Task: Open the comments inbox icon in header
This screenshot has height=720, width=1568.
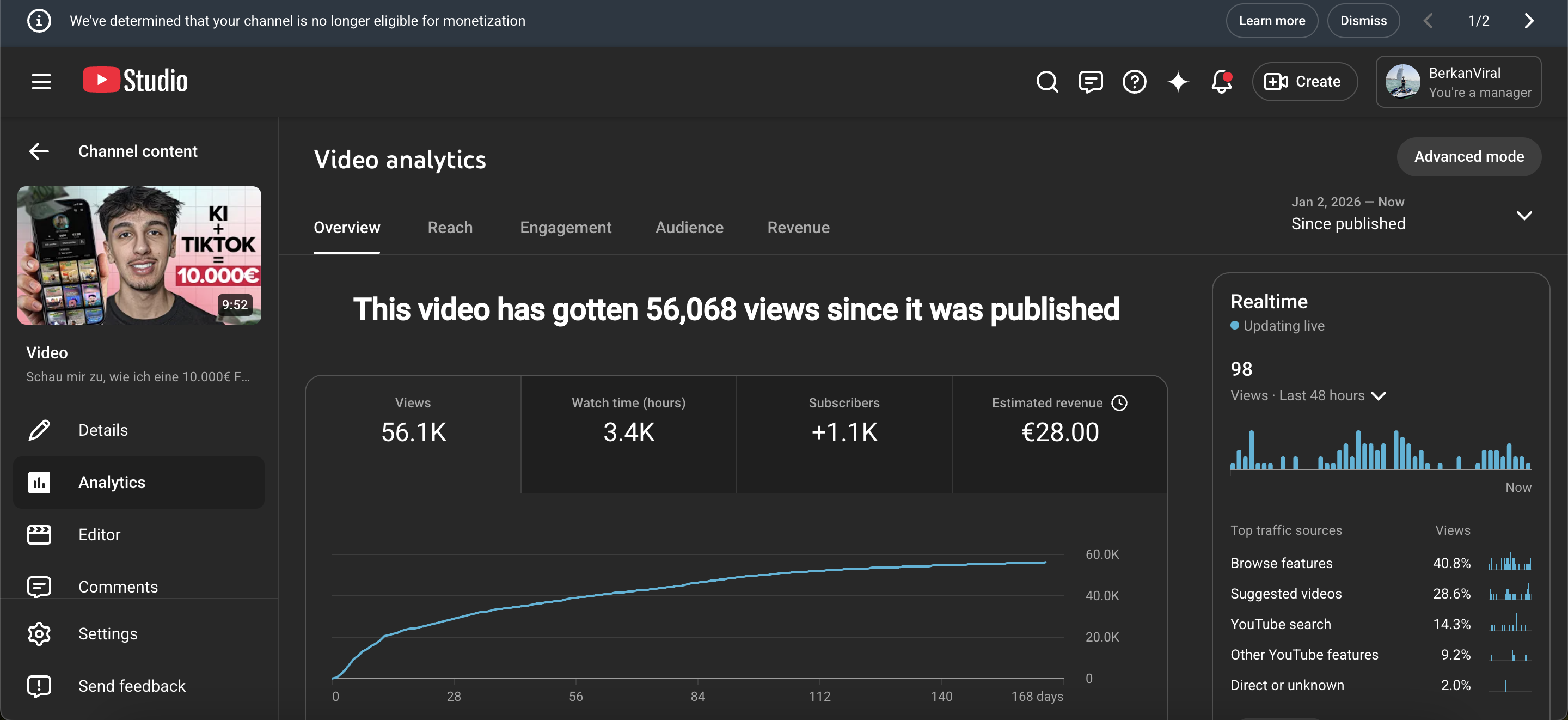Action: 1091,82
